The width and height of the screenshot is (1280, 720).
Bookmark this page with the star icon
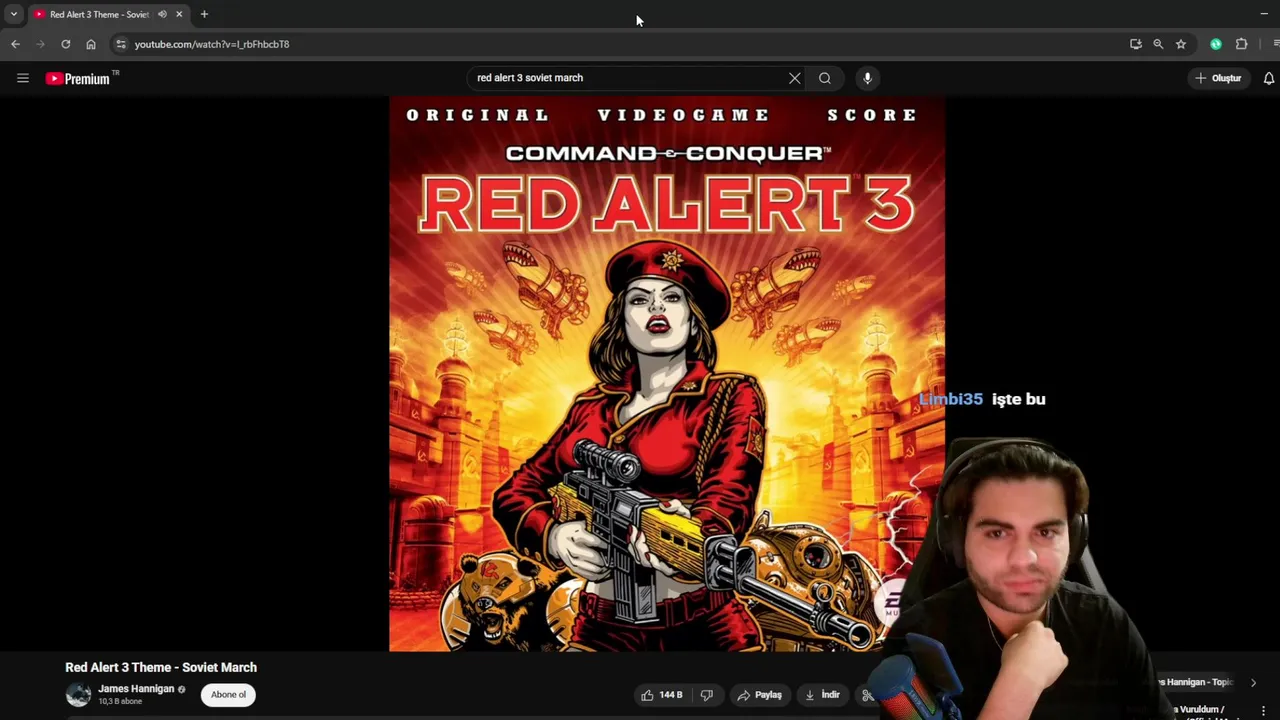point(1181,44)
